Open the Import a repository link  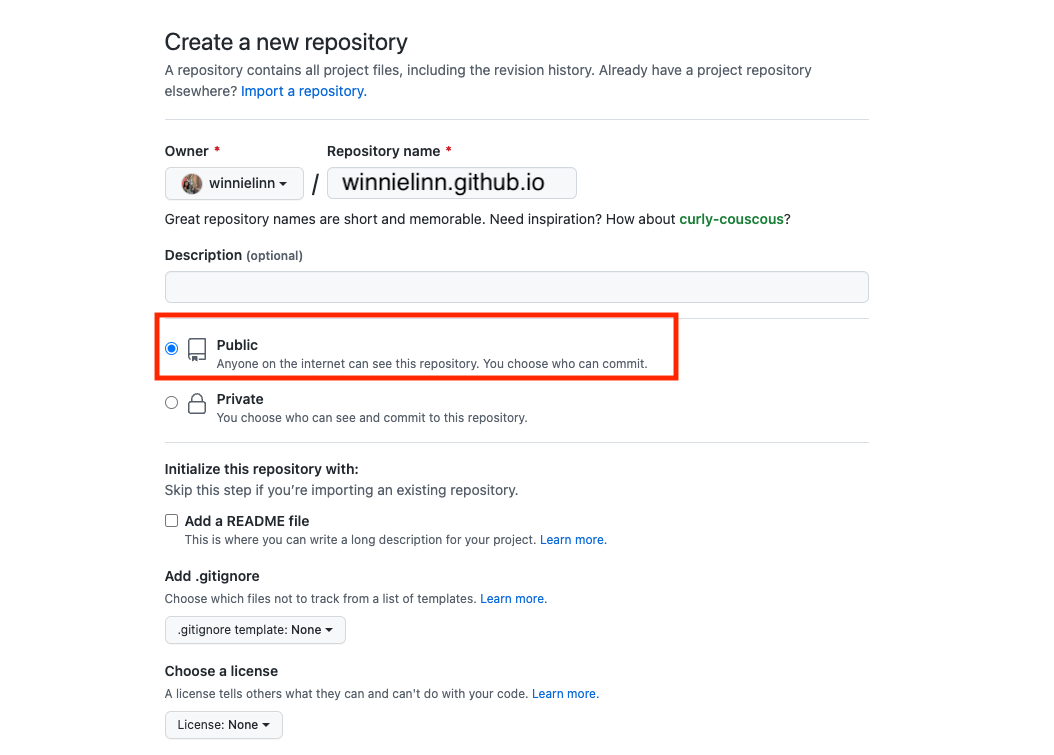click(x=303, y=91)
